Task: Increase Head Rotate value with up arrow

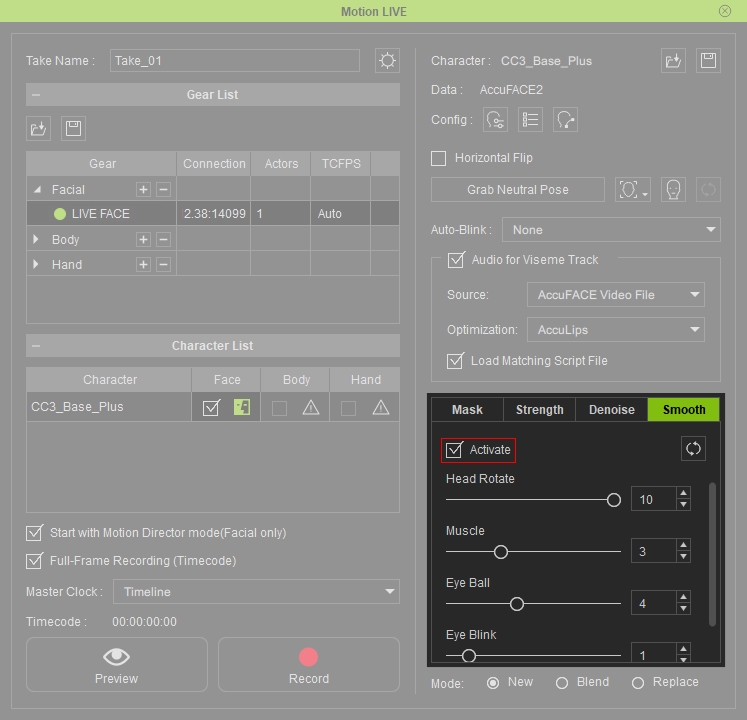Action: (684, 493)
